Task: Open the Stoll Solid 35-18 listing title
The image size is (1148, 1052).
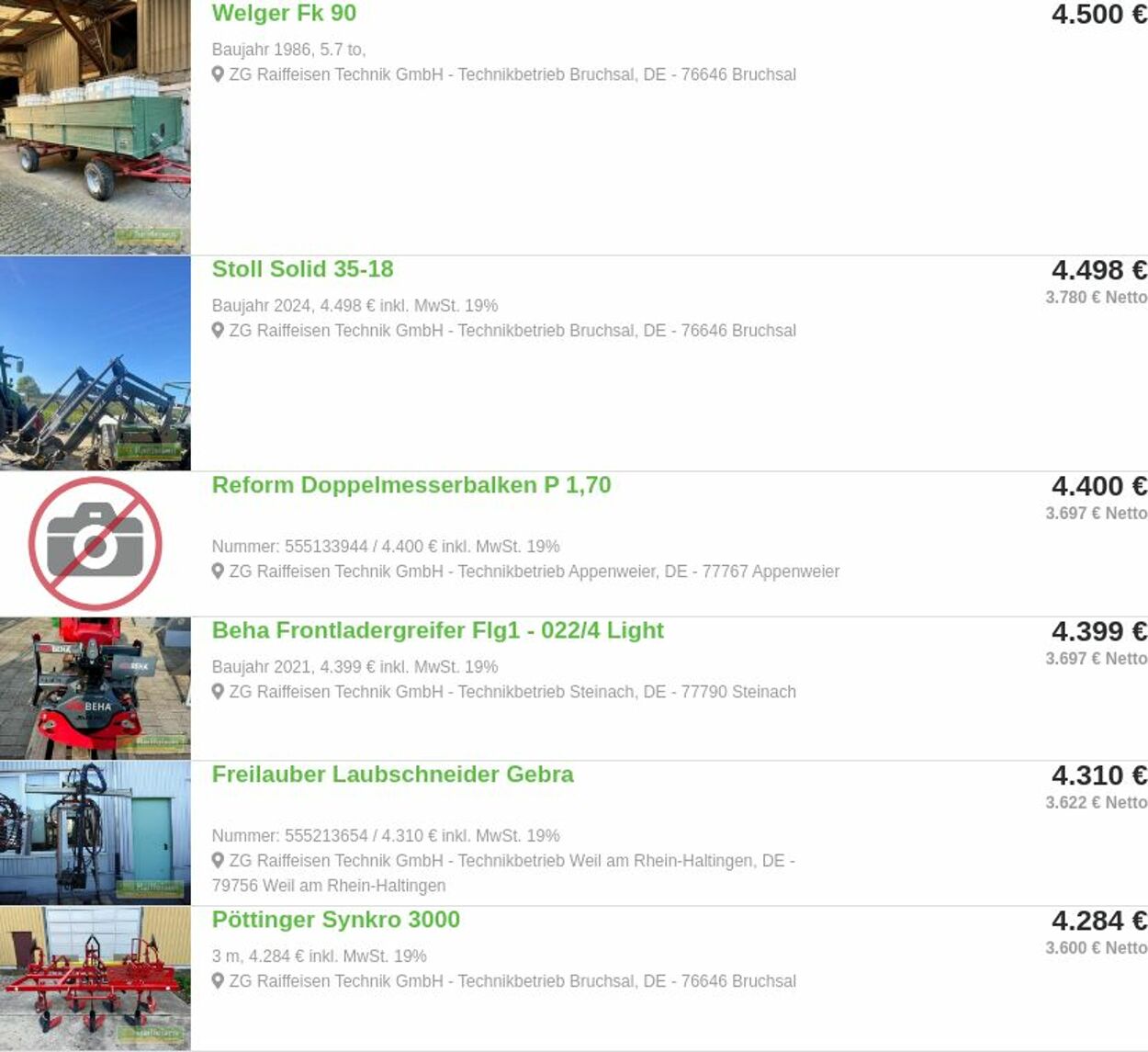Action: point(302,269)
